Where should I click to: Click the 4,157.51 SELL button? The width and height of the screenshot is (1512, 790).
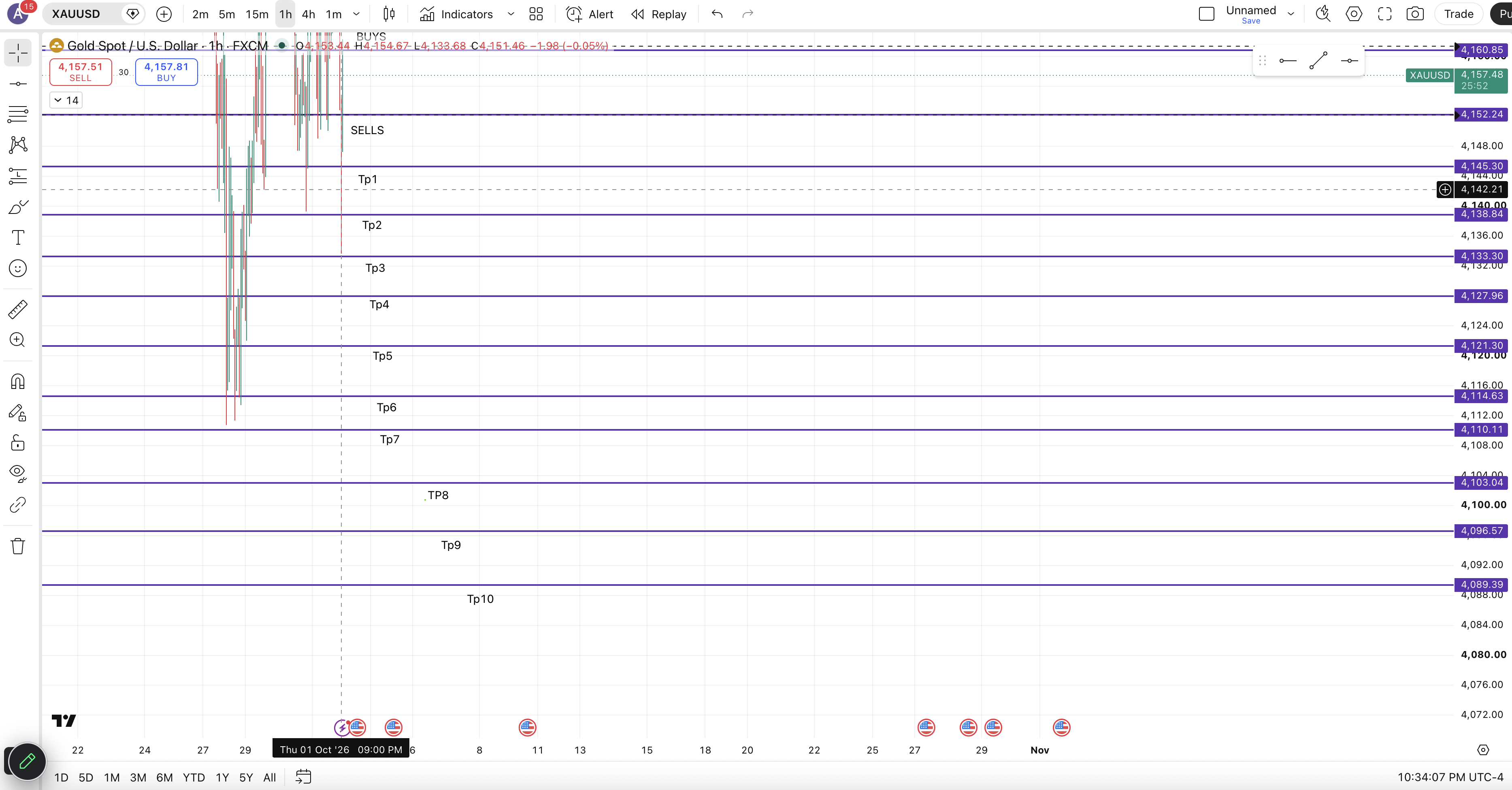[x=81, y=72]
